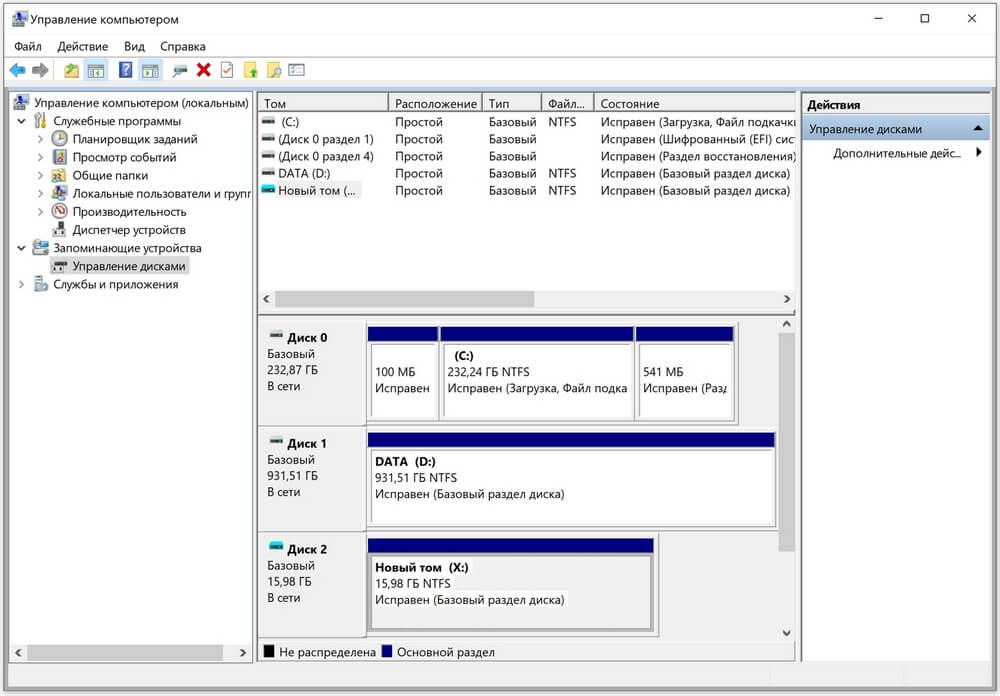Image resolution: width=1000 pixels, height=696 pixels.
Task: Select the DATA (D:) partition block
Action: (x=571, y=487)
